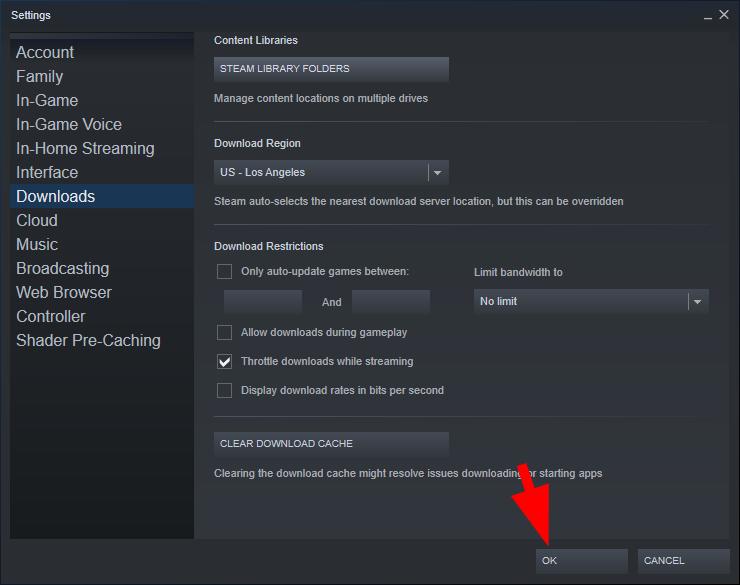Select the In-Game Voice category

102,125
